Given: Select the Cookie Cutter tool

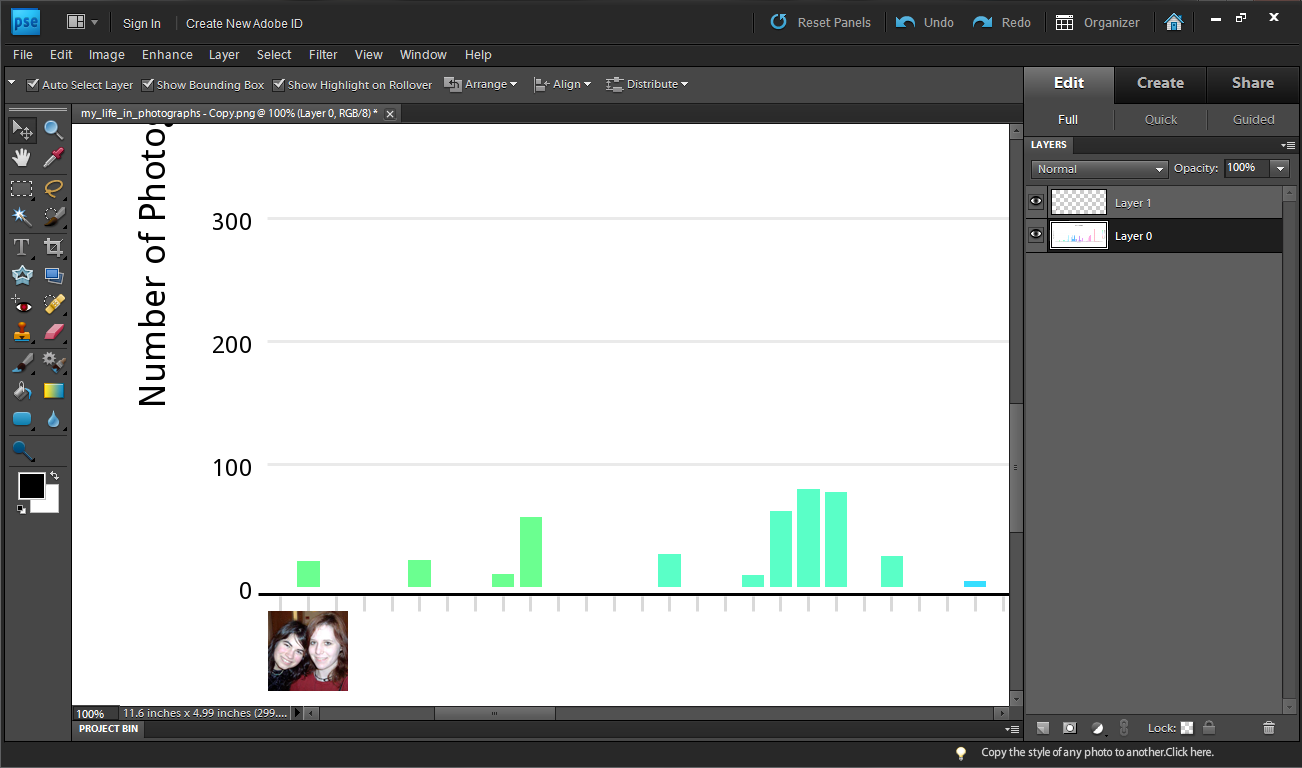Looking at the screenshot, I should pos(22,275).
